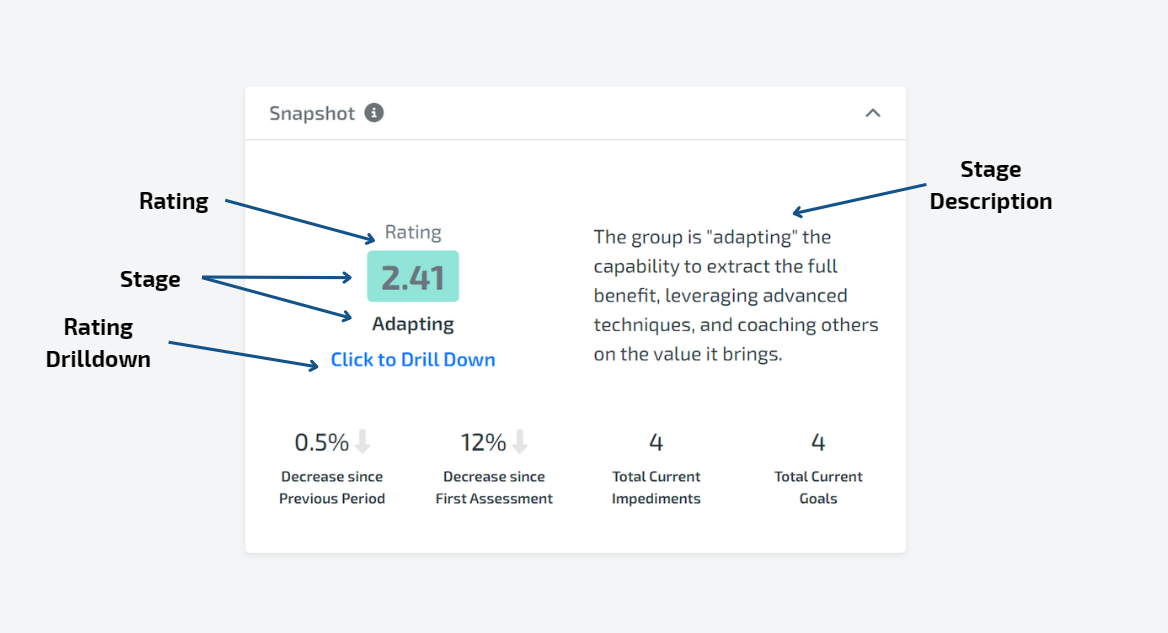
Task: Click the down arrow next to 0.5%
Action: pyautogui.click(x=363, y=442)
